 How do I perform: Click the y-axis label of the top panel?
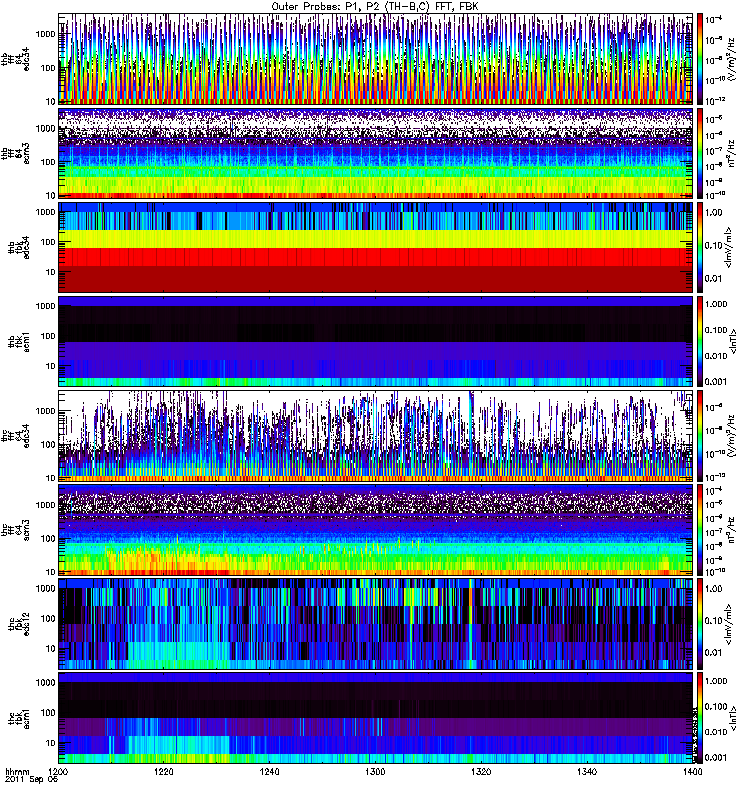point(17,58)
